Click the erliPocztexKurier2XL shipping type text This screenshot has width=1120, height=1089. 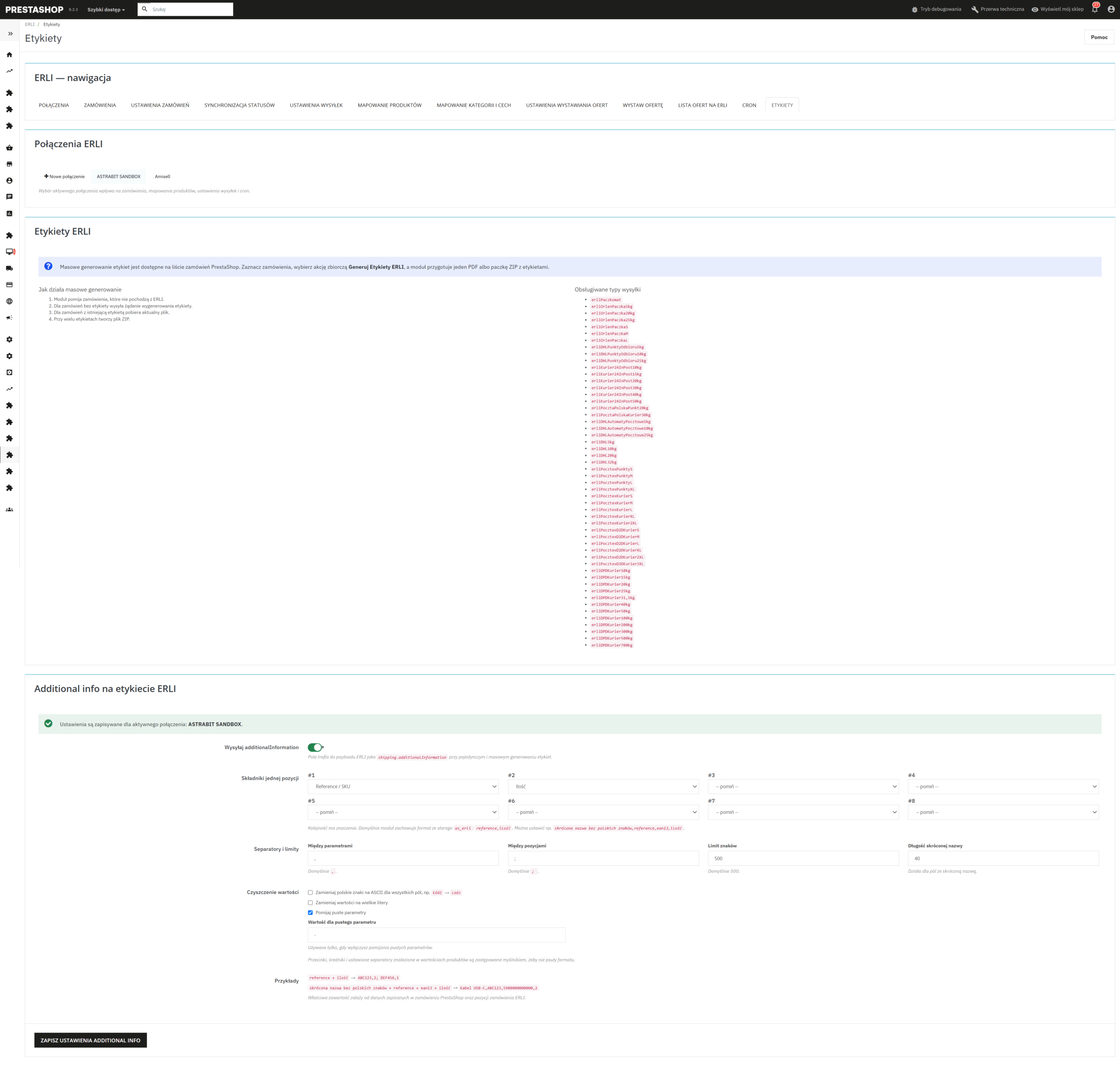(614, 523)
